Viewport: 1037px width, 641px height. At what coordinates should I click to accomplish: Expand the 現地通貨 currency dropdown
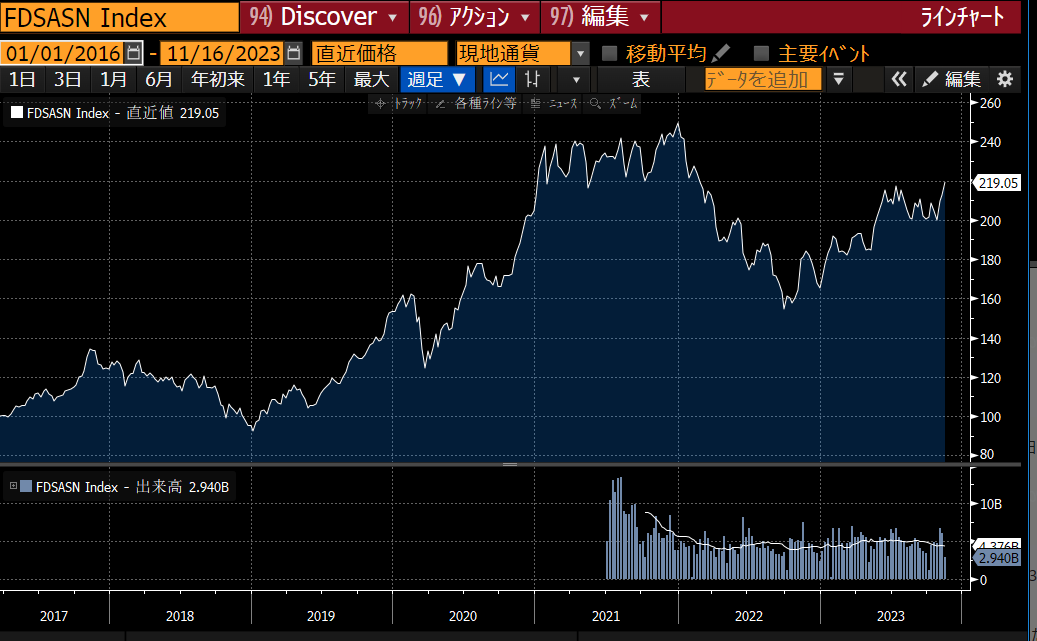point(580,53)
